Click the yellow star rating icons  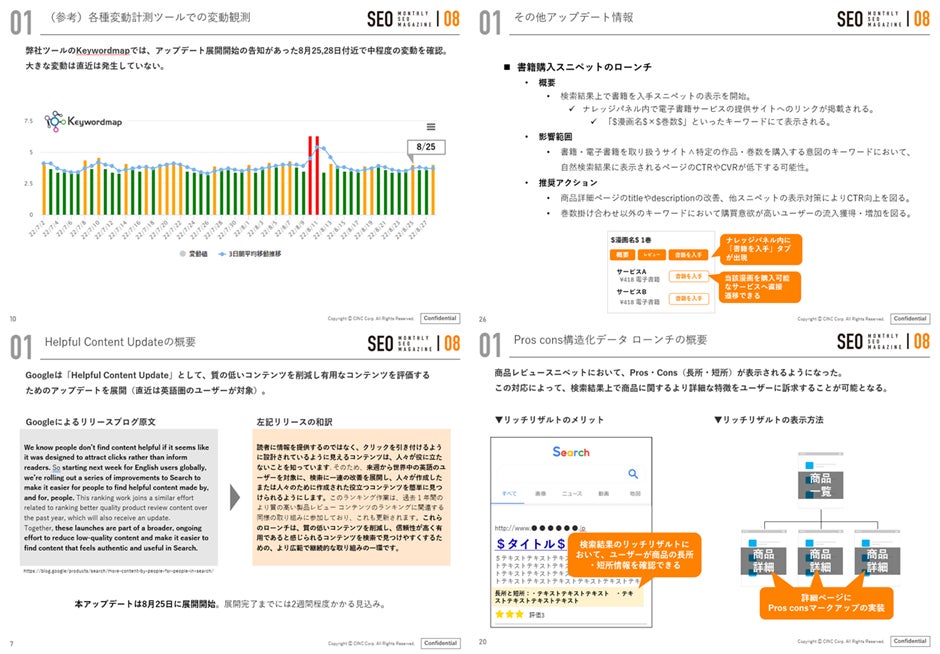pyautogui.click(x=509, y=614)
